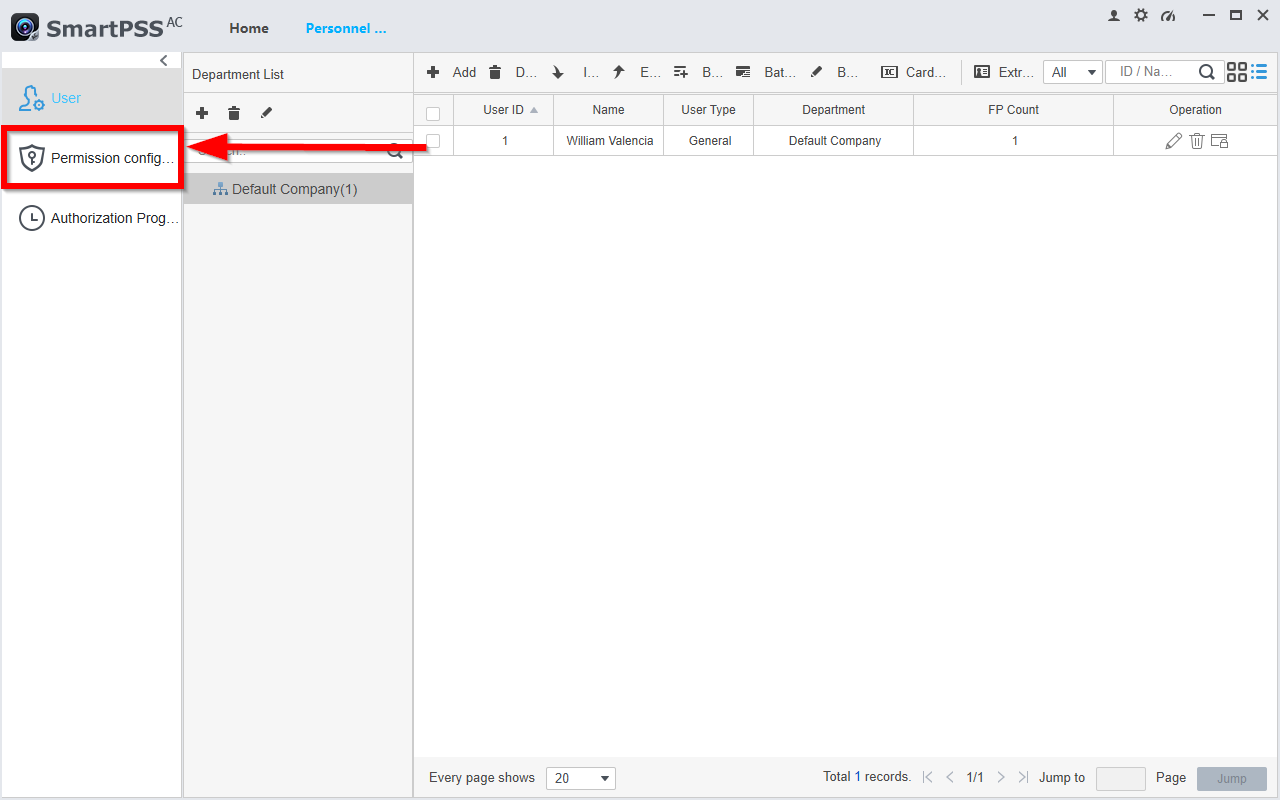Screen dimensions: 1280x800
Task: Open the All user-type filter dropdown
Action: coord(1073,72)
